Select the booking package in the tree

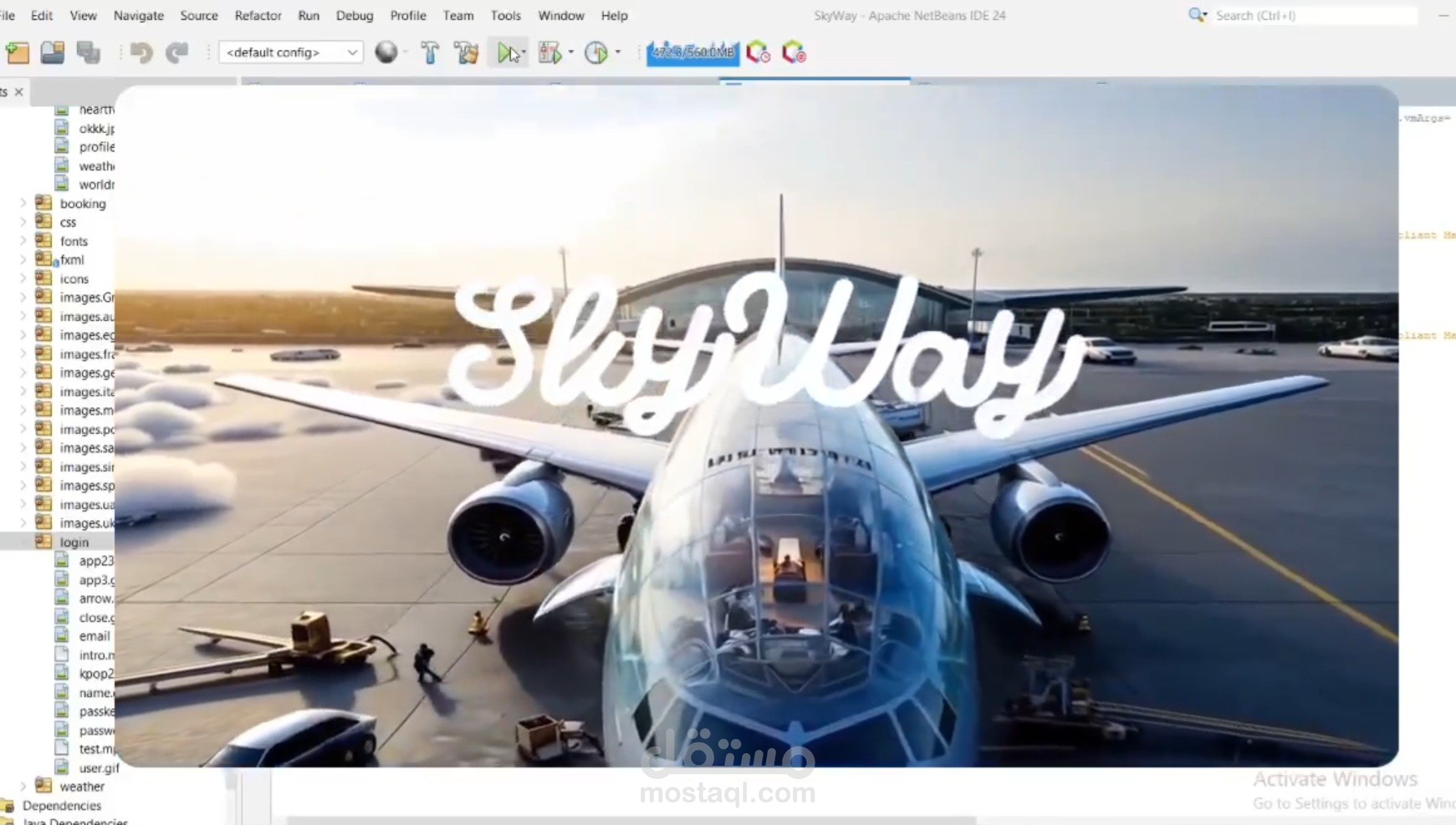pyautogui.click(x=83, y=203)
